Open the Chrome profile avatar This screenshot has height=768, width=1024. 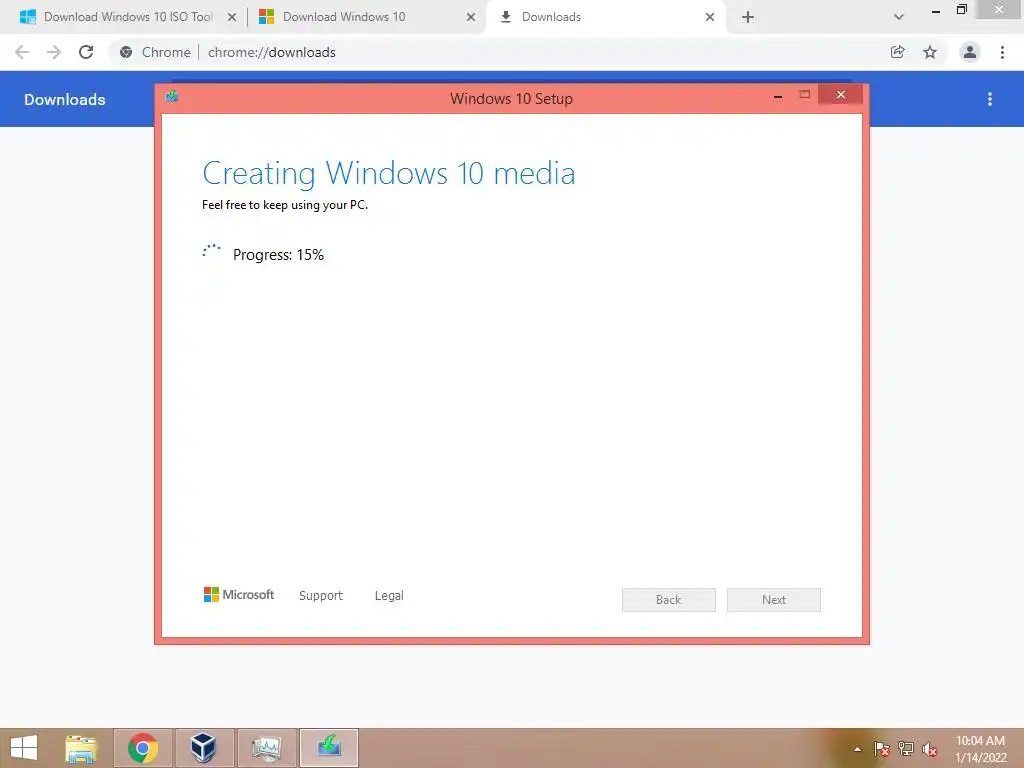[970, 52]
